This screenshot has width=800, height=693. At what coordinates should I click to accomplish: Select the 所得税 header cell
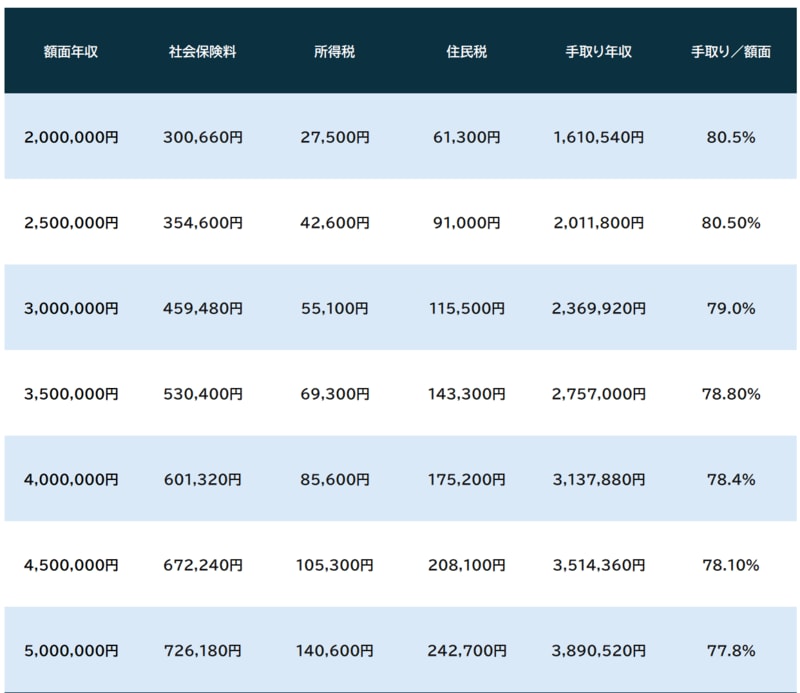(x=334, y=51)
